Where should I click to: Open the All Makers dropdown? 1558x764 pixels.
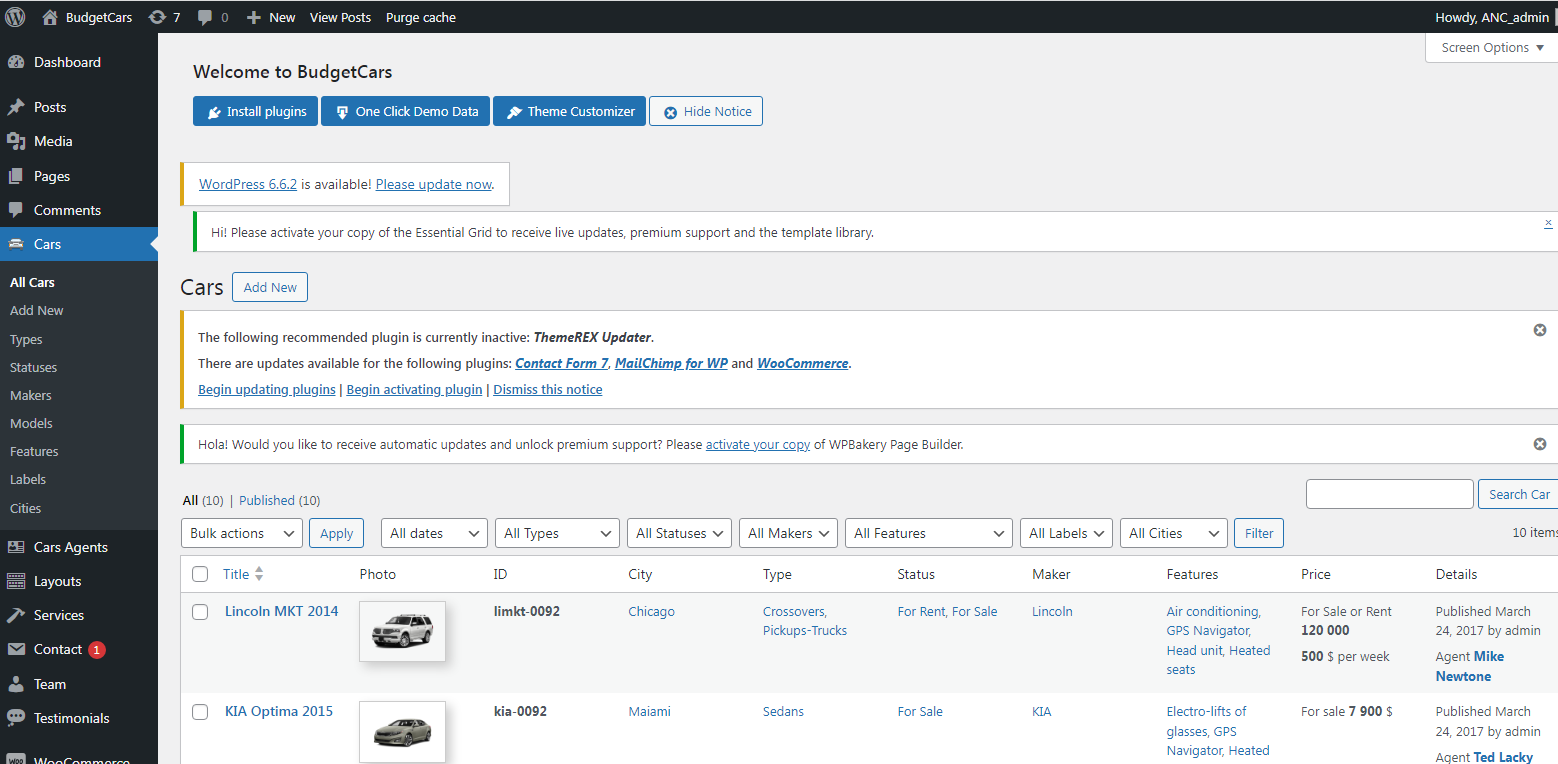(788, 533)
